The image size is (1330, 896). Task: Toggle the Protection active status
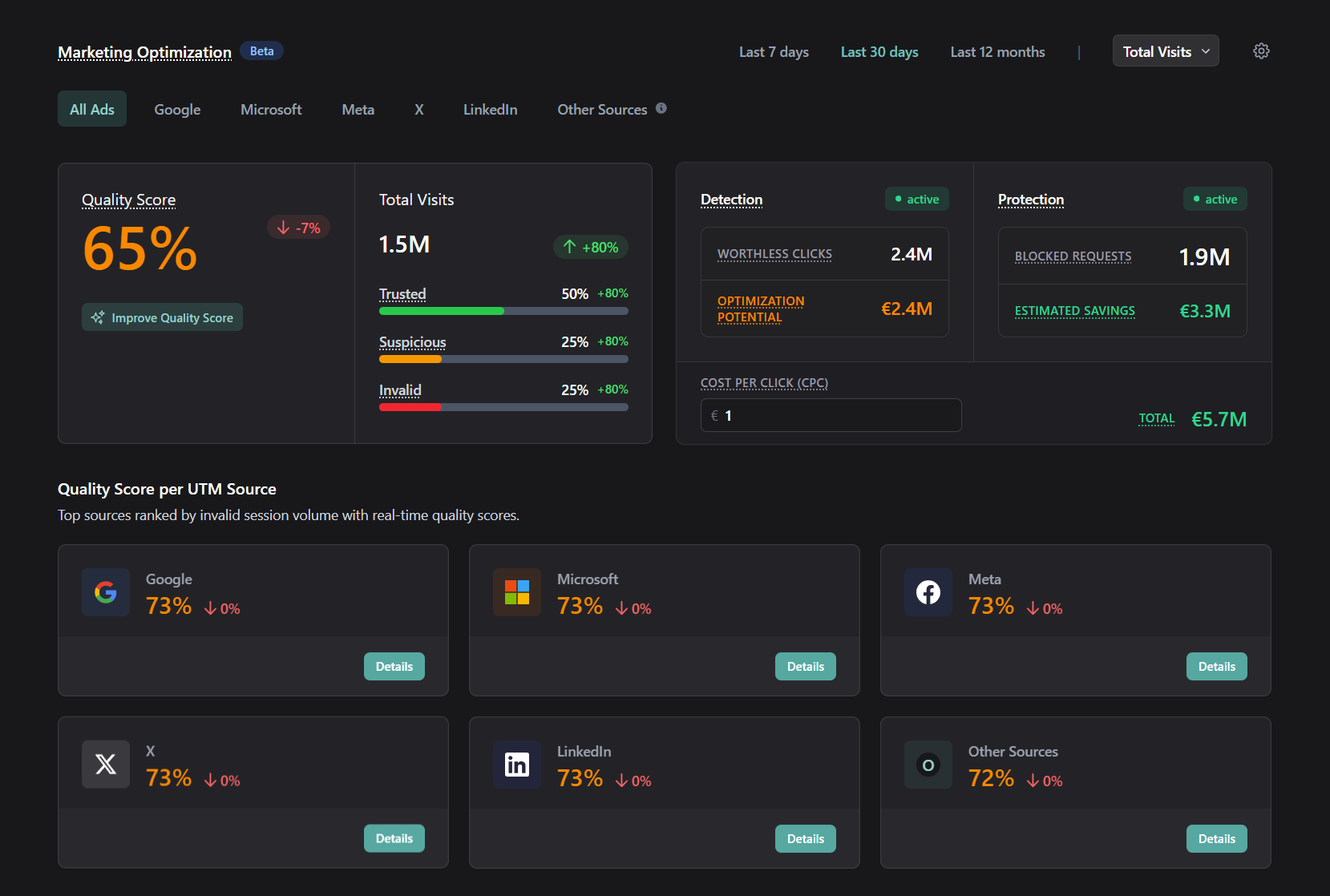click(1215, 199)
